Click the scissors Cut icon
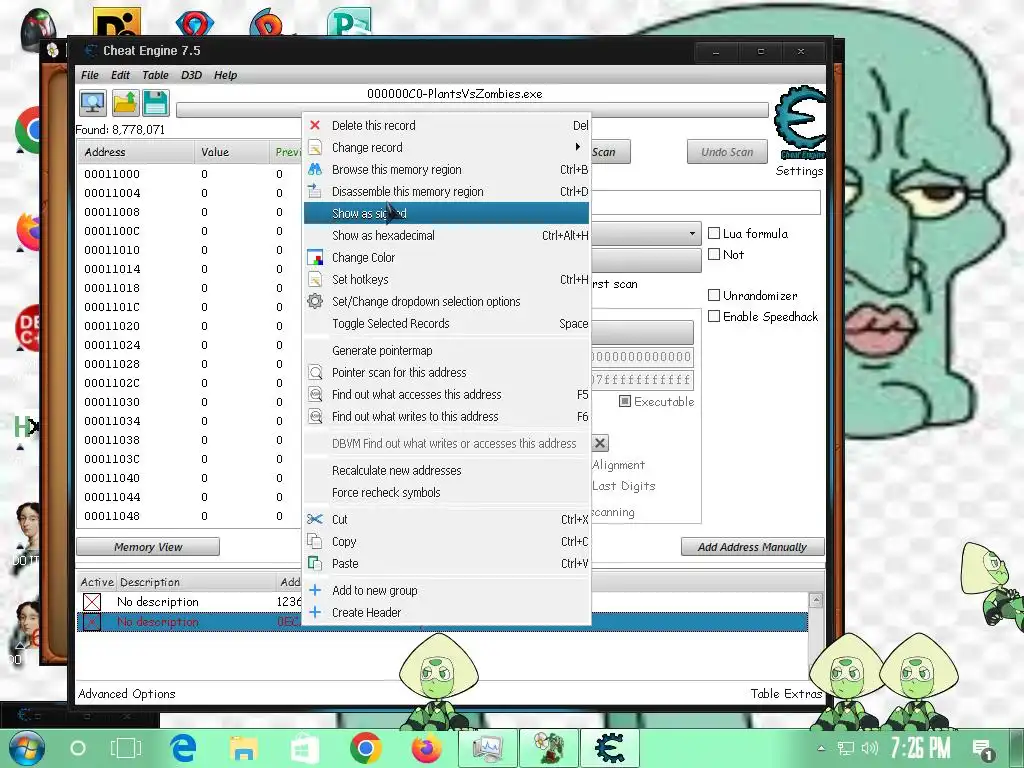The height and width of the screenshot is (768, 1024). tap(315, 519)
